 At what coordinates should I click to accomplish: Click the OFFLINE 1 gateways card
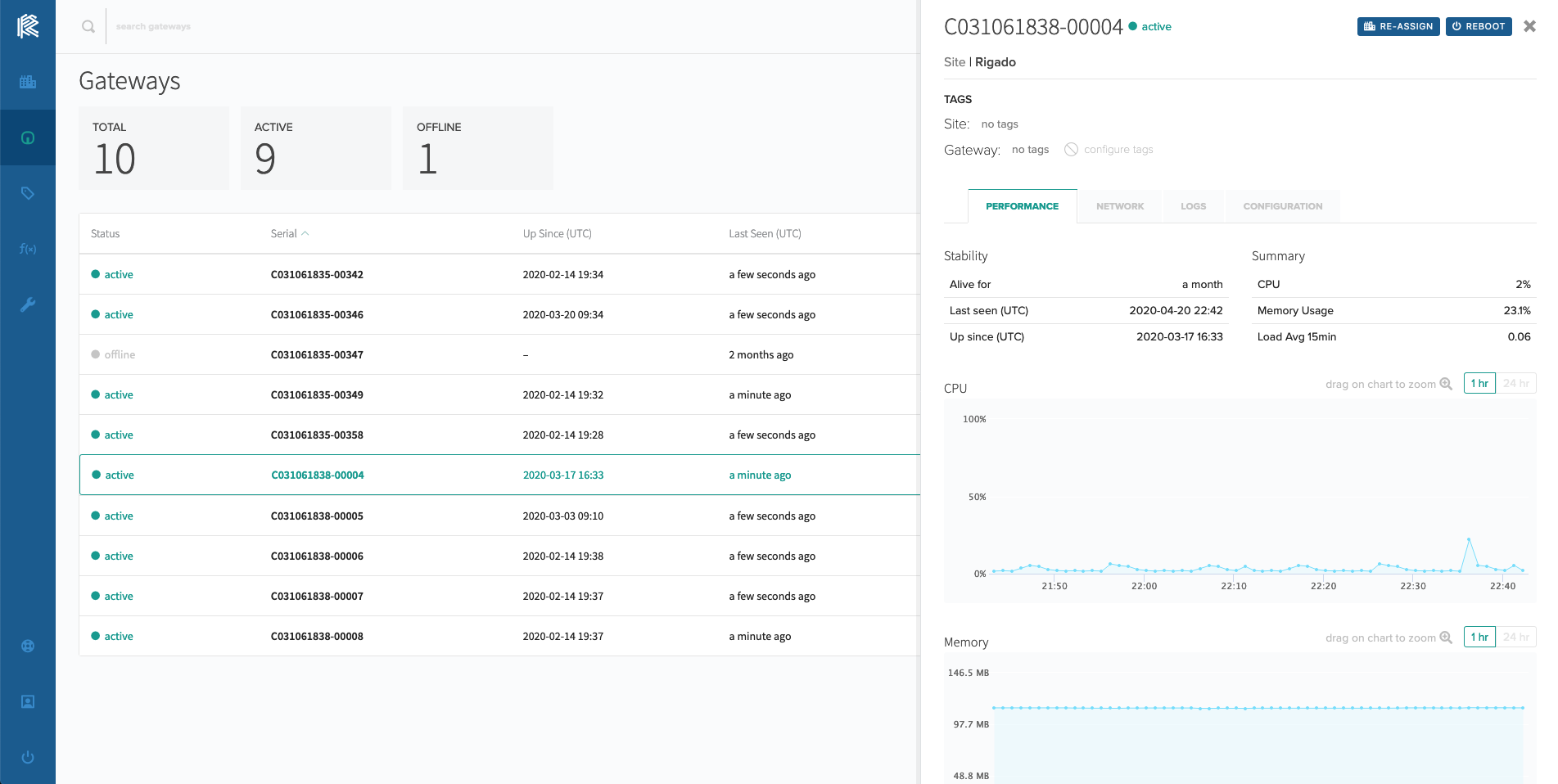pos(478,148)
